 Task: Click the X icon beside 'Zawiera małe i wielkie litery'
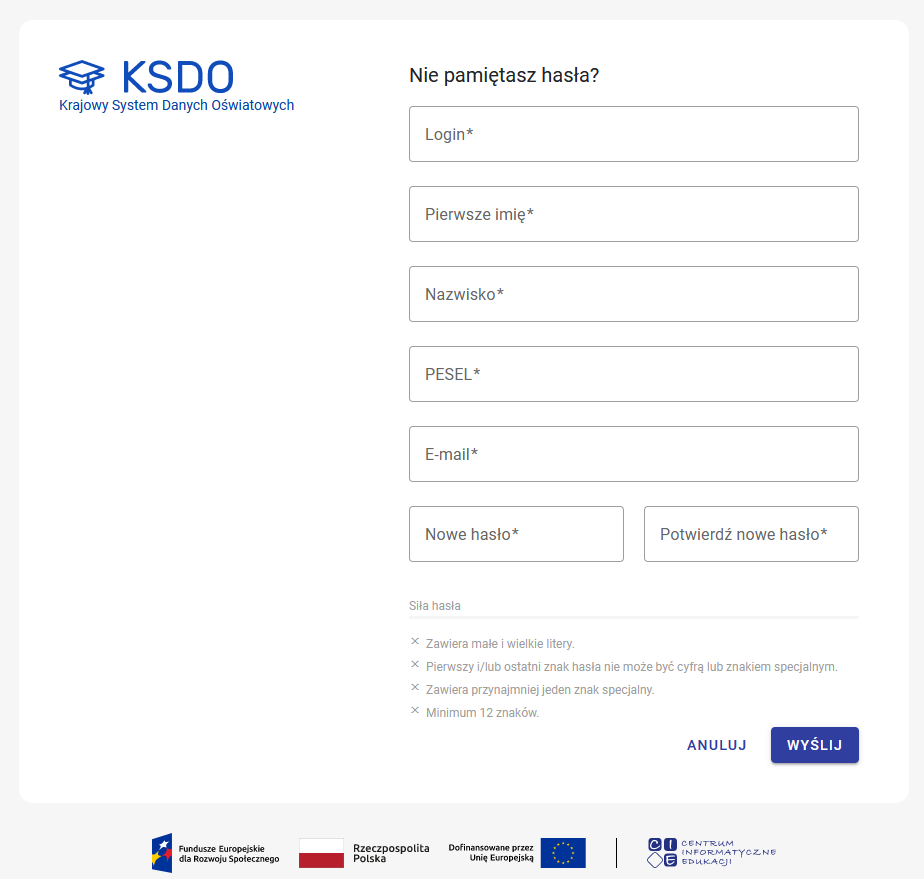pos(415,642)
